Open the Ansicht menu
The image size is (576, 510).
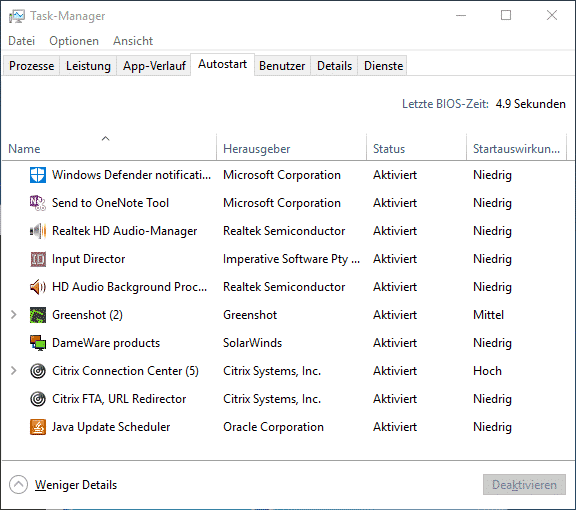[x=133, y=41]
